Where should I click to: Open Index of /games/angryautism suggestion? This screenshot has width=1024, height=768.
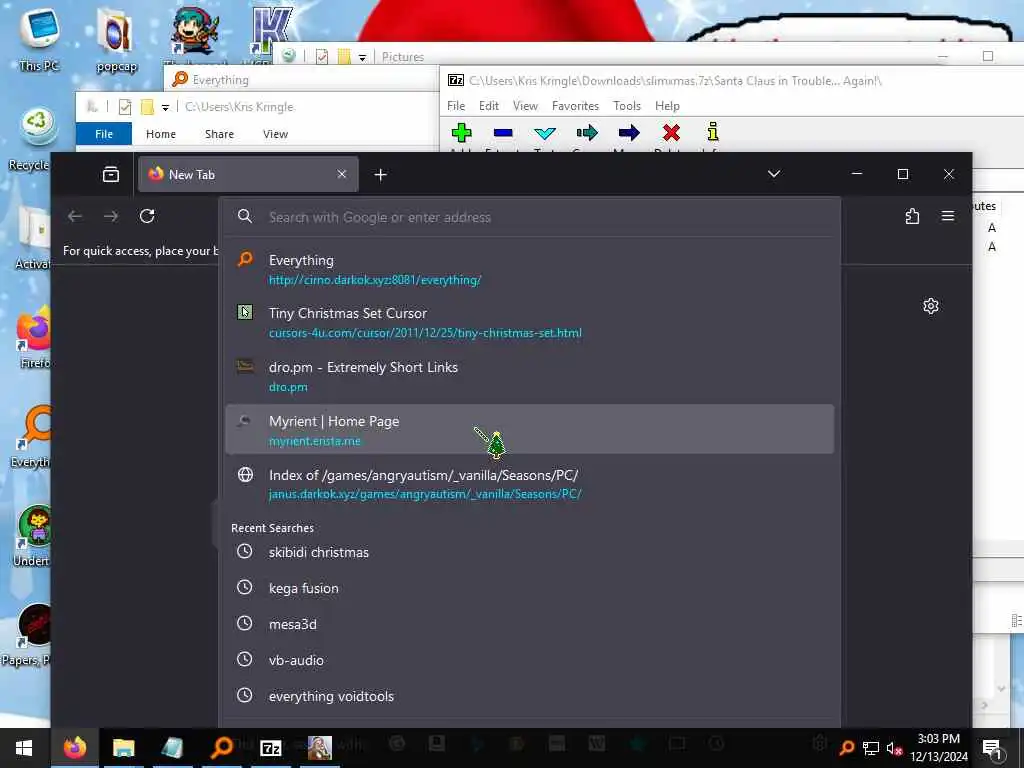pyautogui.click(x=530, y=484)
